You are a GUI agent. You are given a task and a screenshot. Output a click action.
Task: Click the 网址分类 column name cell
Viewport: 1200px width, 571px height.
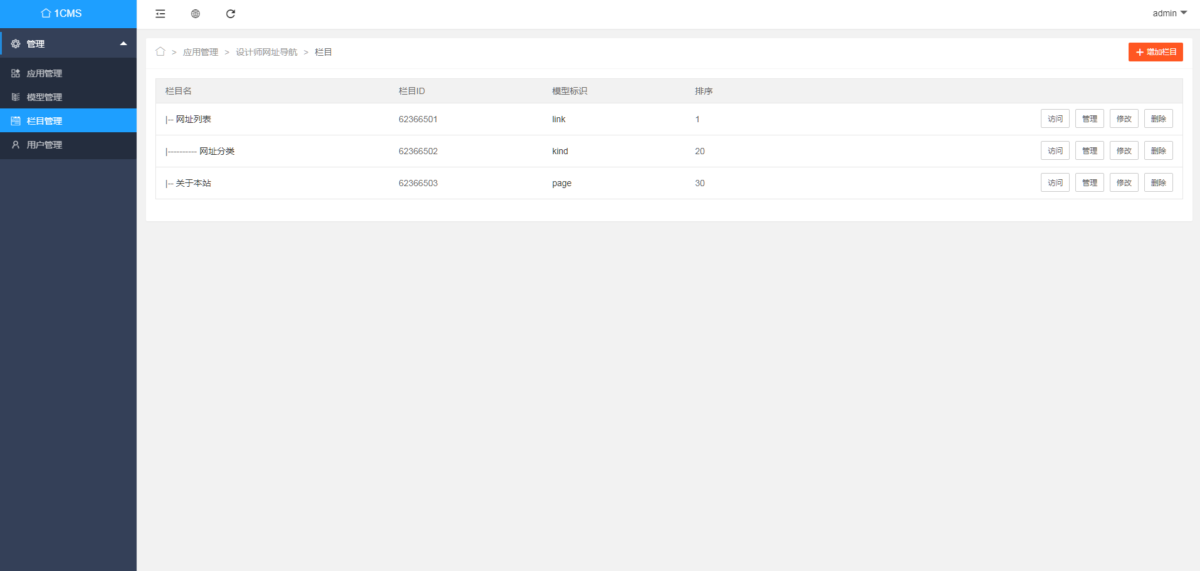click(216, 151)
